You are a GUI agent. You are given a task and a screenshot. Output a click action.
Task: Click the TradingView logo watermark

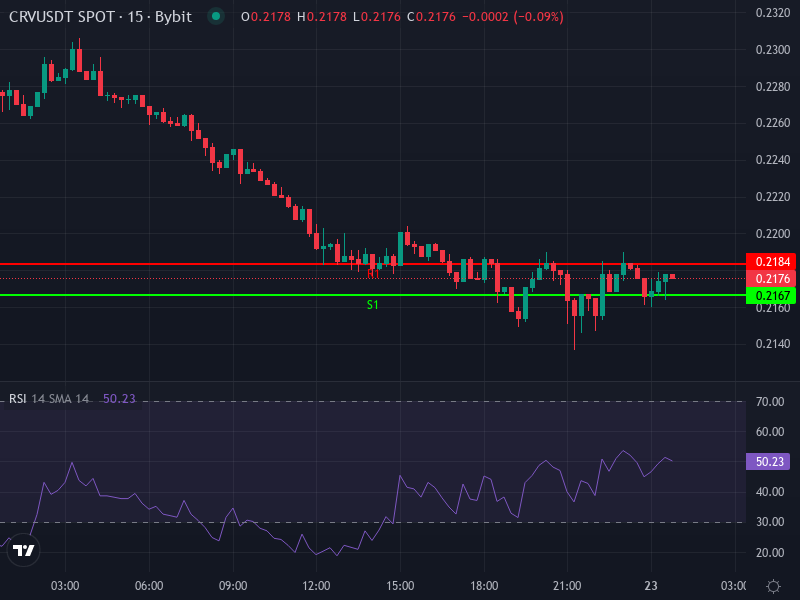pos(24,552)
